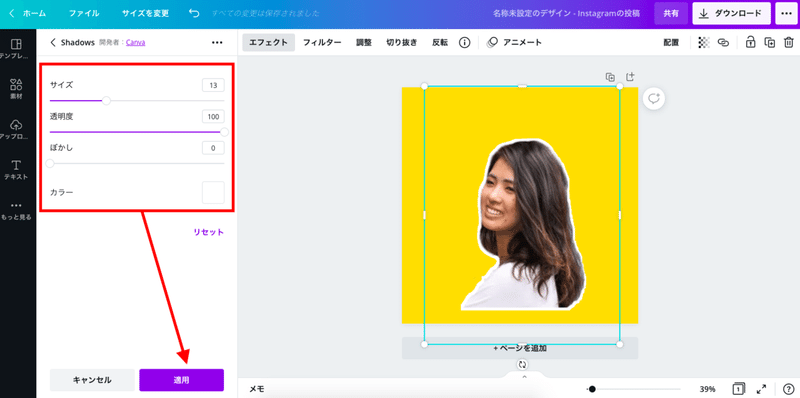Click the 適用 apply button
The image size is (800, 398).
tap(182, 380)
